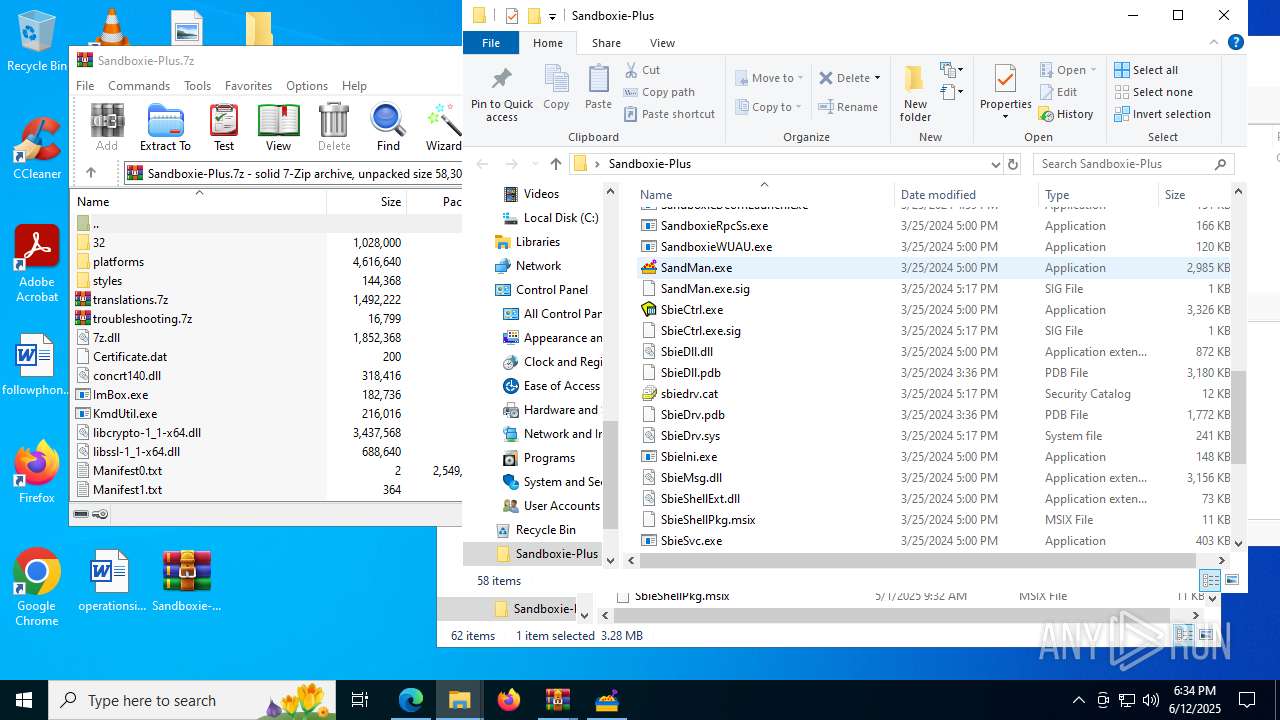Switch to the Share ribbon tab

pos(606,43)
